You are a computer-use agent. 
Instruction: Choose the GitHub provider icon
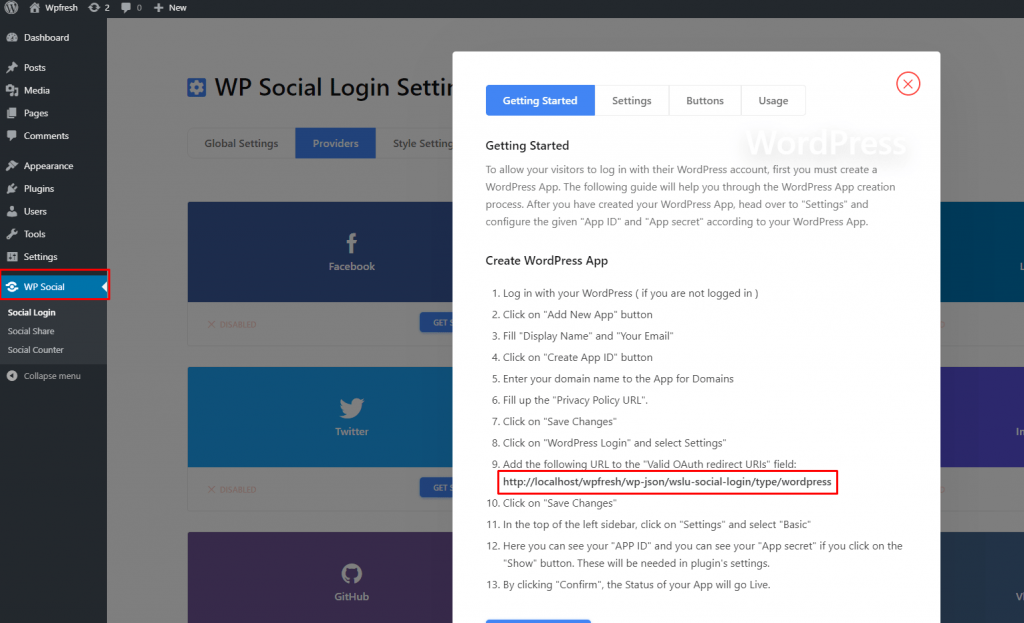[x=351, y=573]
